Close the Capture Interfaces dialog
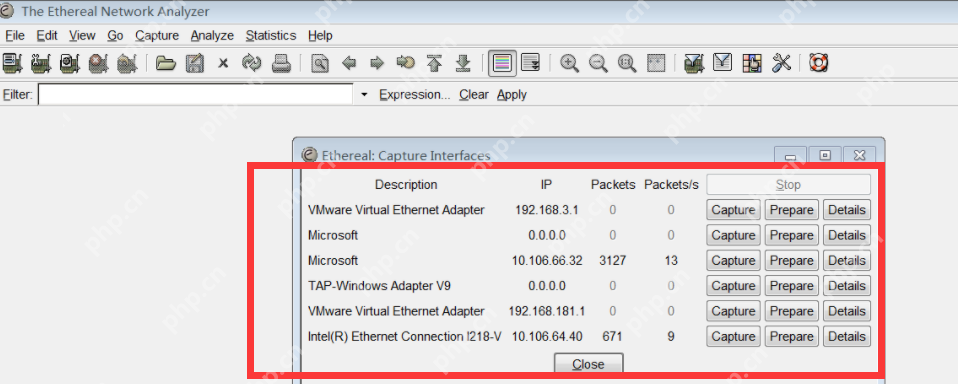This screenshot has height=384, width=959. point(588,364)
